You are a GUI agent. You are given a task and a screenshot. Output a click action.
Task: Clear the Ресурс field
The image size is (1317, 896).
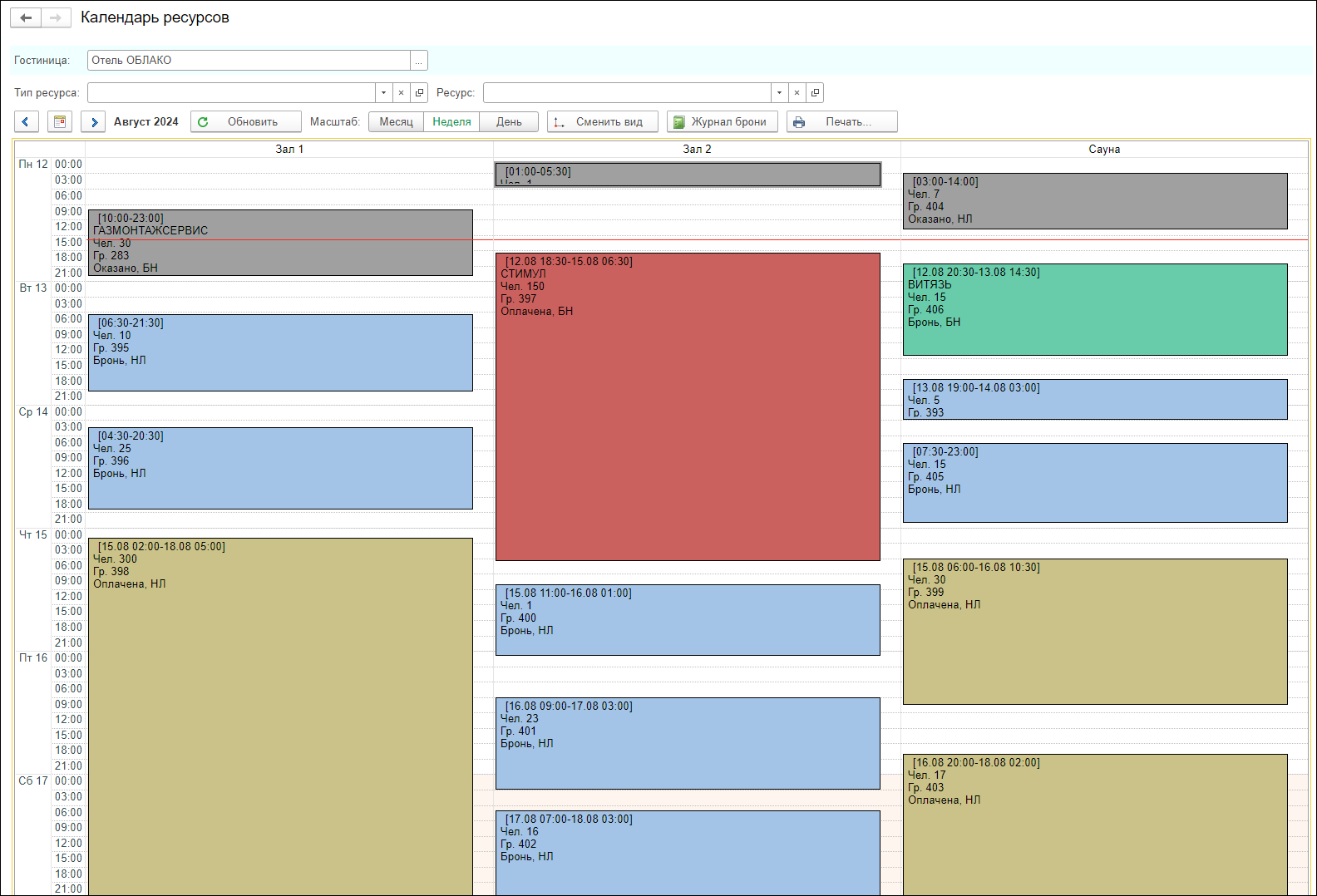pyautogui.click(x=797, y=93)
